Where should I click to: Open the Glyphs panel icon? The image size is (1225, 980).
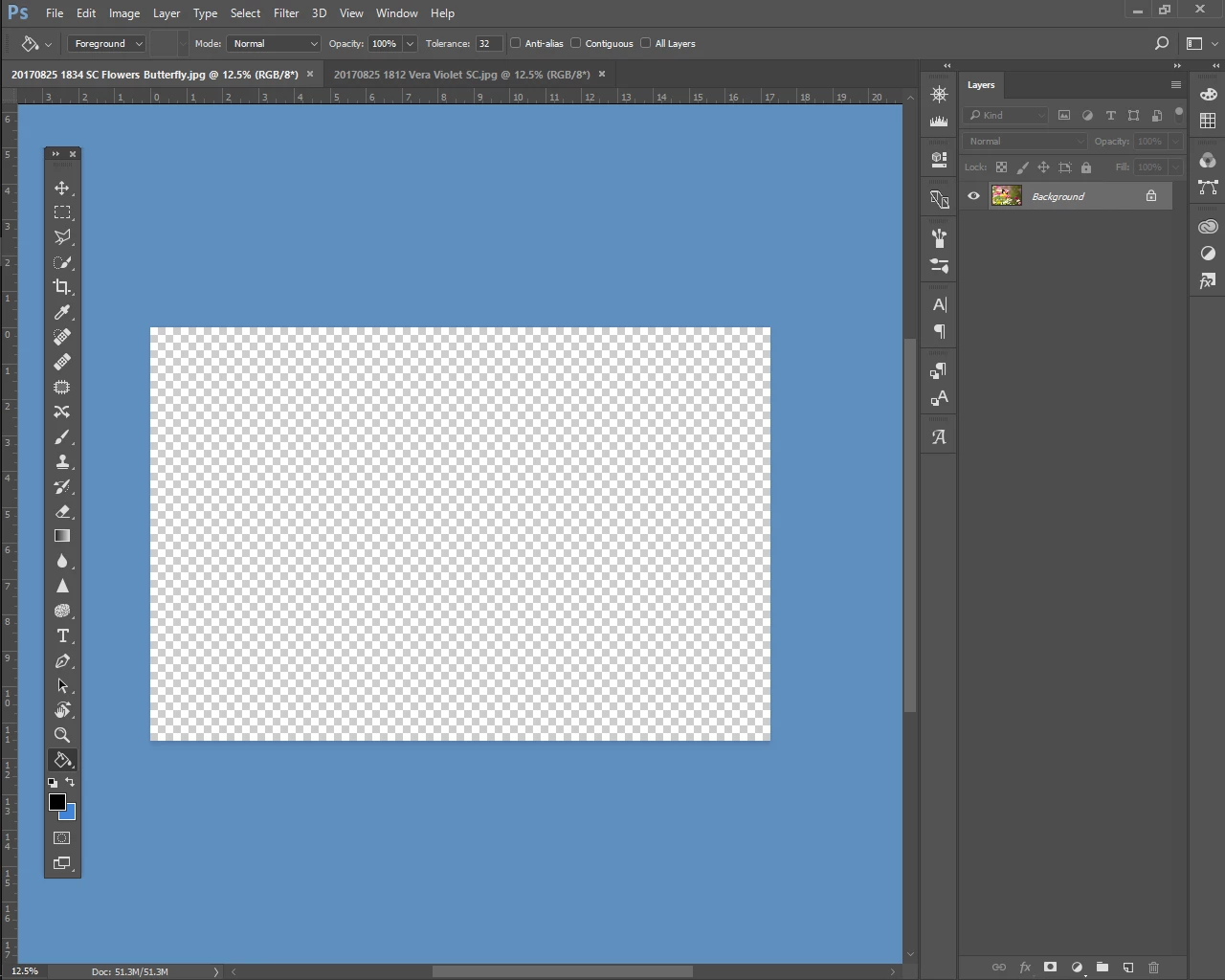[x=939, y=436]
